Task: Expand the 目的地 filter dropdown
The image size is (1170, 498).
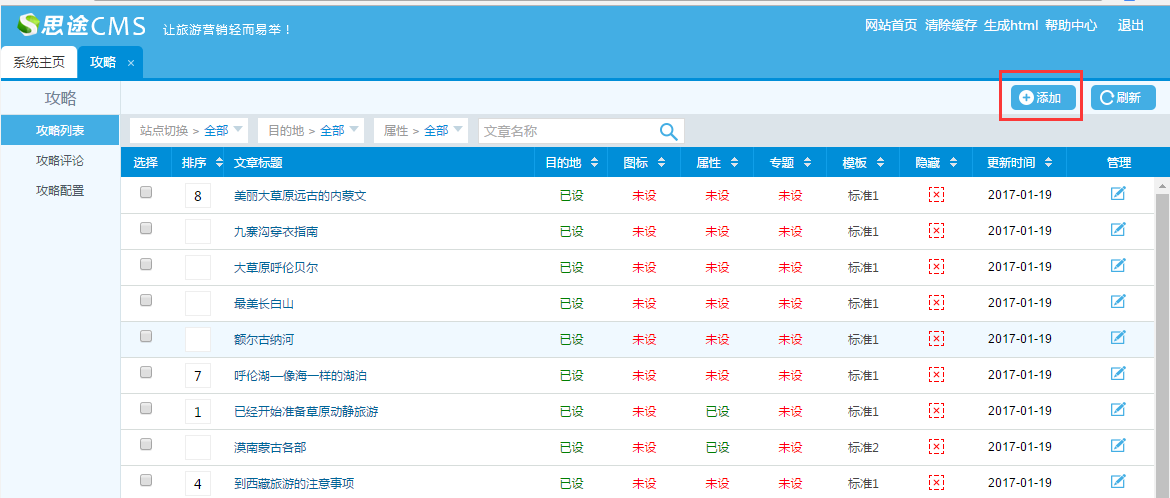Action: [x=309, y=130]
